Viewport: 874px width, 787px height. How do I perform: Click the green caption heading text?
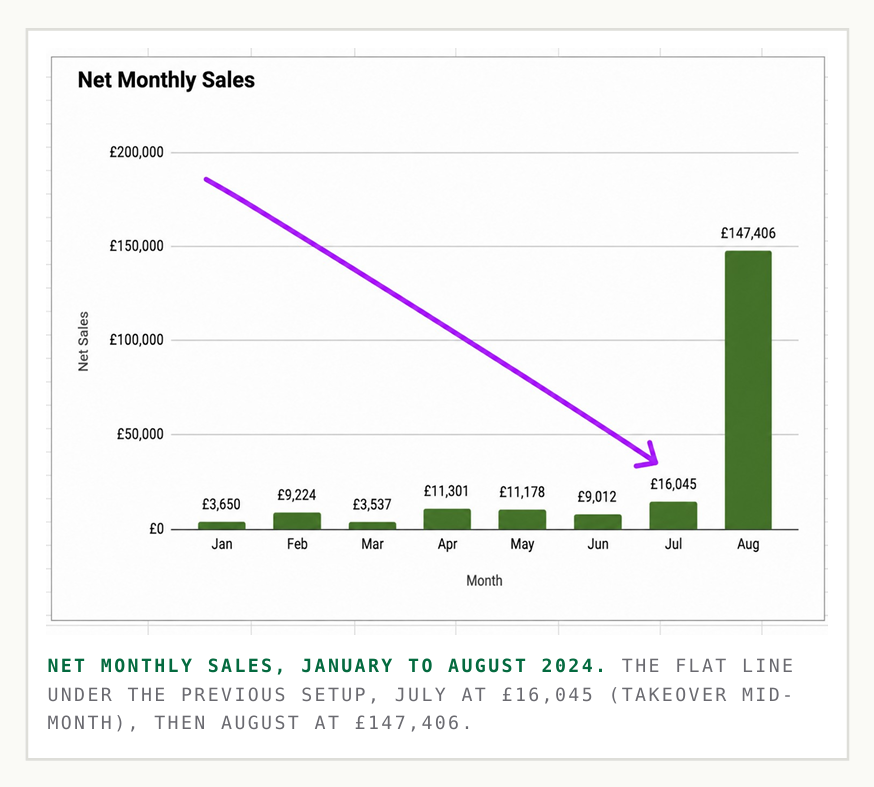point(326,665)
